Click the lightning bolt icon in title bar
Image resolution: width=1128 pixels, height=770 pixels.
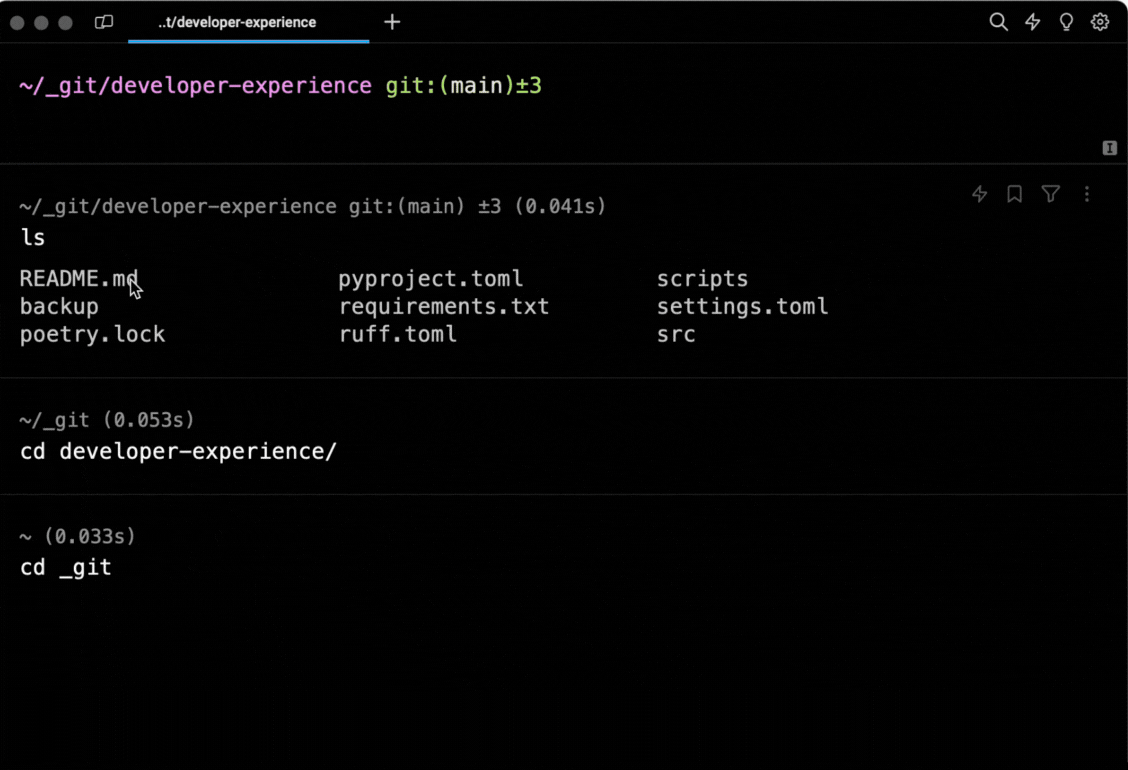pos(1033,22)
